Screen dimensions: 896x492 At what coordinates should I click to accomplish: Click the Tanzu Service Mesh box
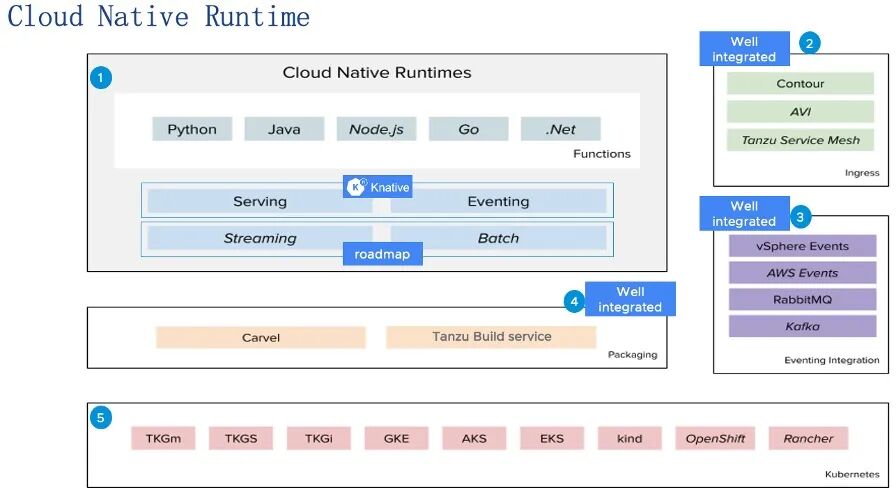(x=800, y=140)
